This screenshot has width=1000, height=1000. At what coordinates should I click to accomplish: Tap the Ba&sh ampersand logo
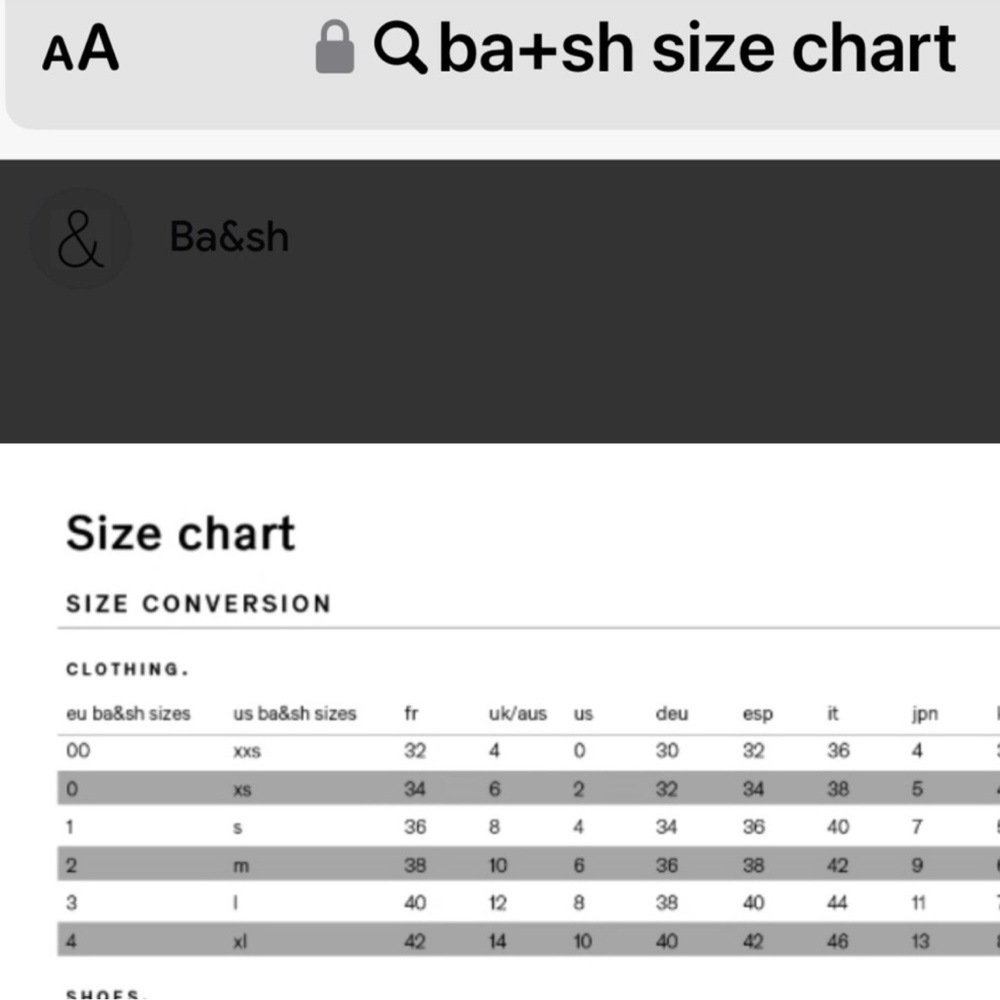(80, 238)
